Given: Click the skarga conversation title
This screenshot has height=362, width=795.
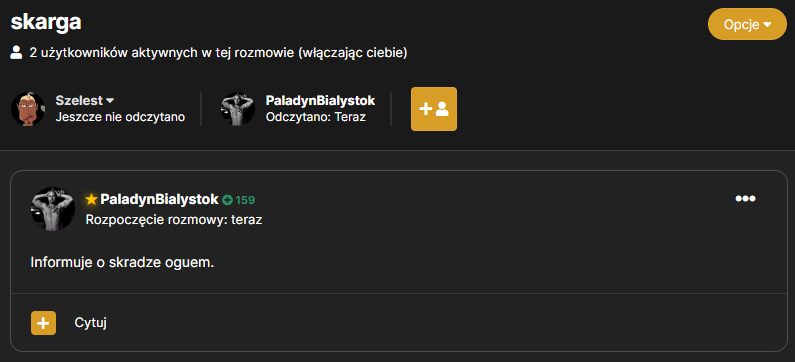Looking at the screenshot, I should (46, 22).
